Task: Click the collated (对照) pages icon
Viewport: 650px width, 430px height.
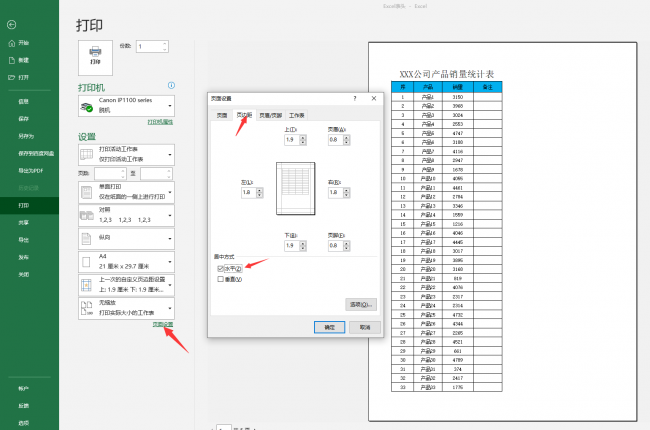Action: (87, 215)
